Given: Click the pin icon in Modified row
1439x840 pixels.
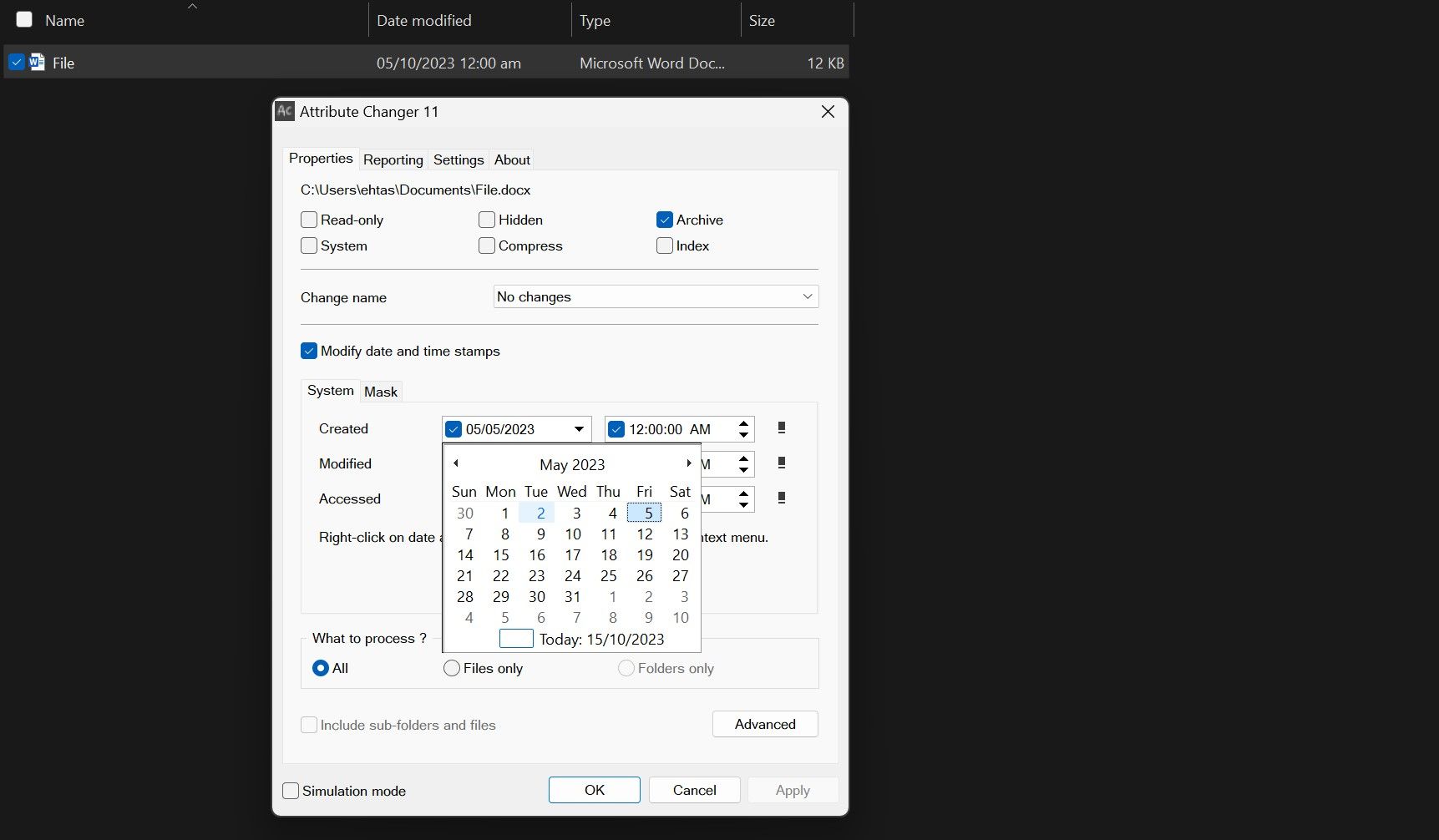Looking at the screenshot, I should tap(782, 463).
